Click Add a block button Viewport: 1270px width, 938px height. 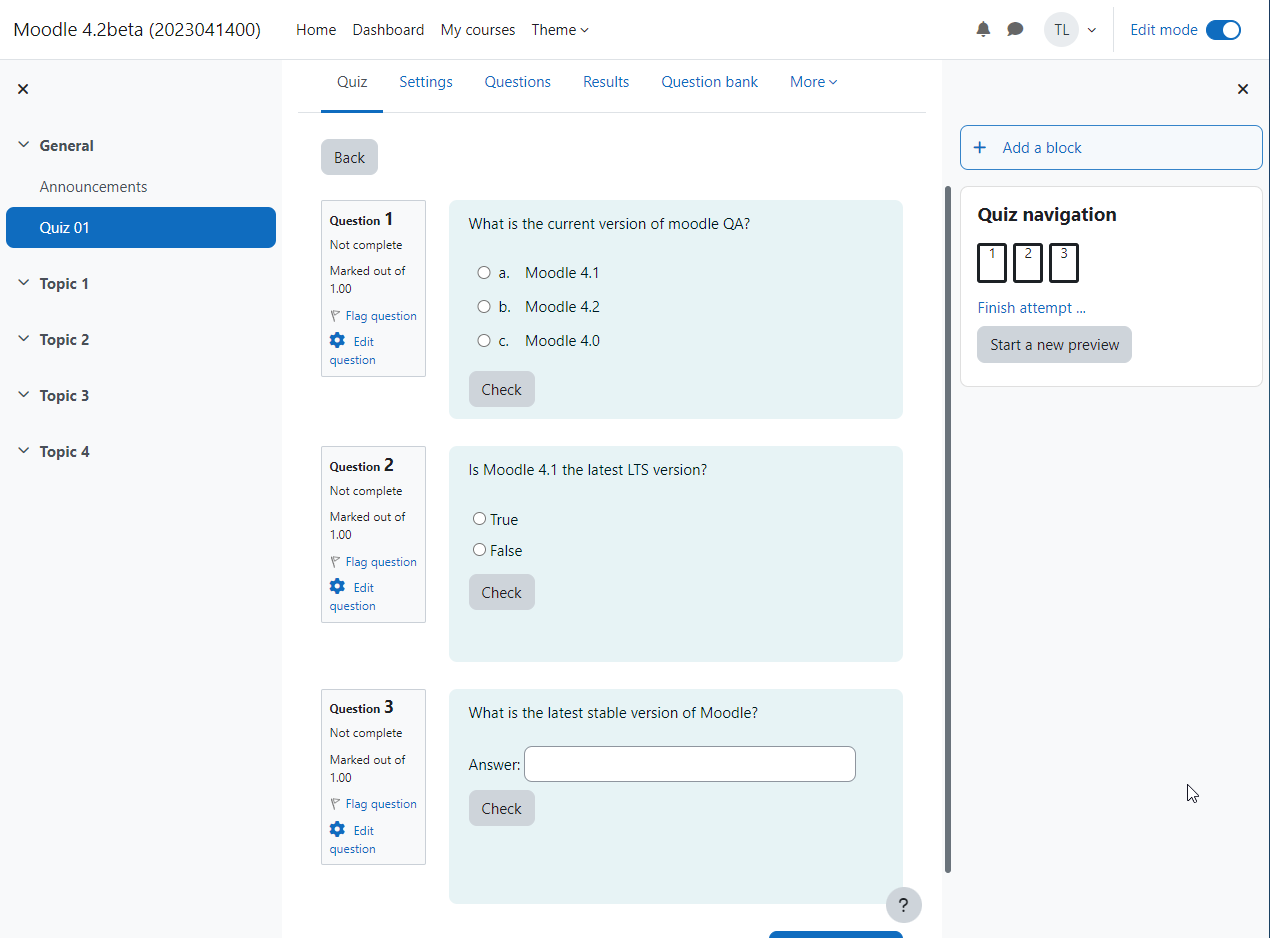[1111, 148]
